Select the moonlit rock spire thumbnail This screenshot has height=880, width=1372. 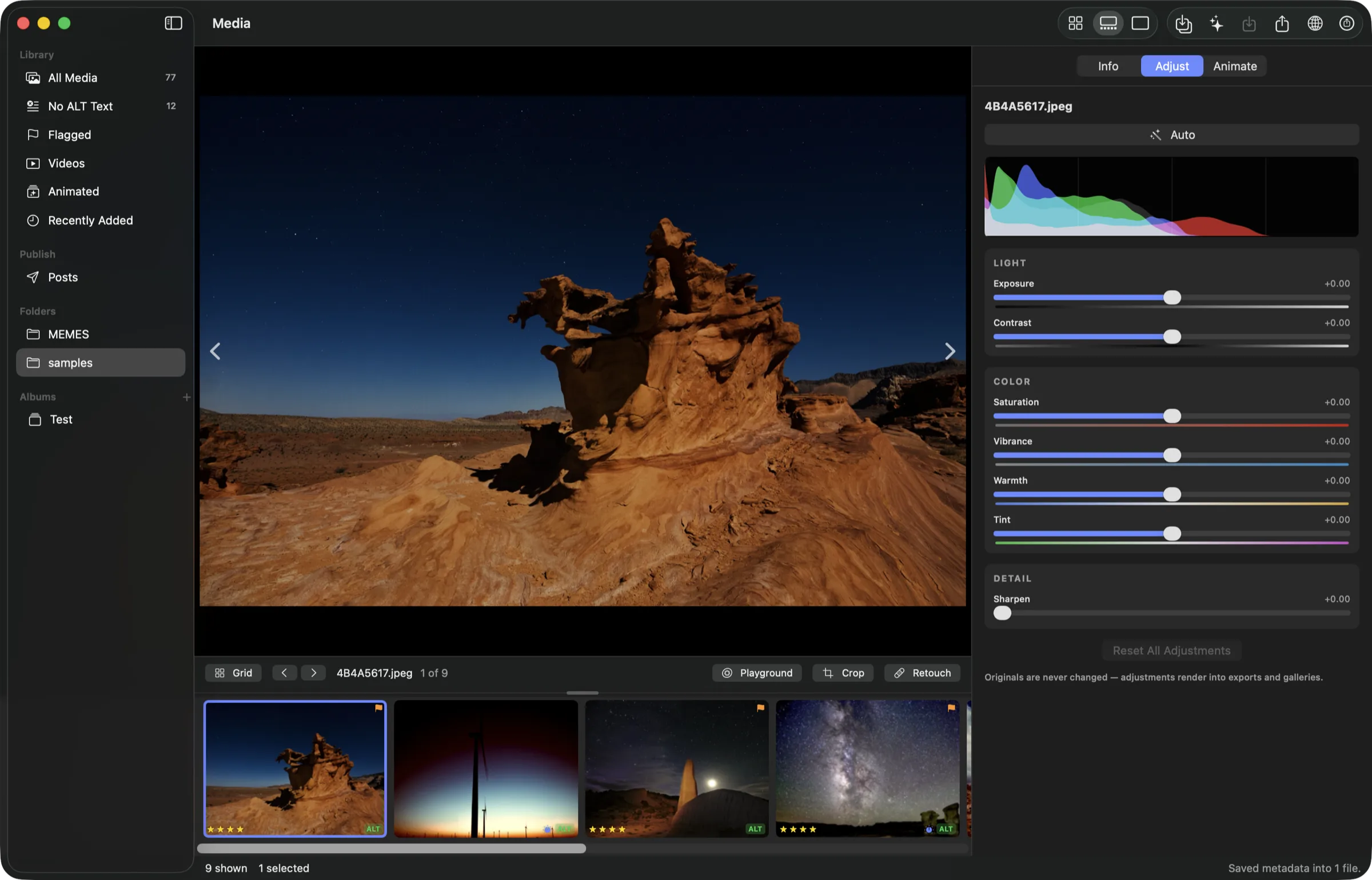677,769
